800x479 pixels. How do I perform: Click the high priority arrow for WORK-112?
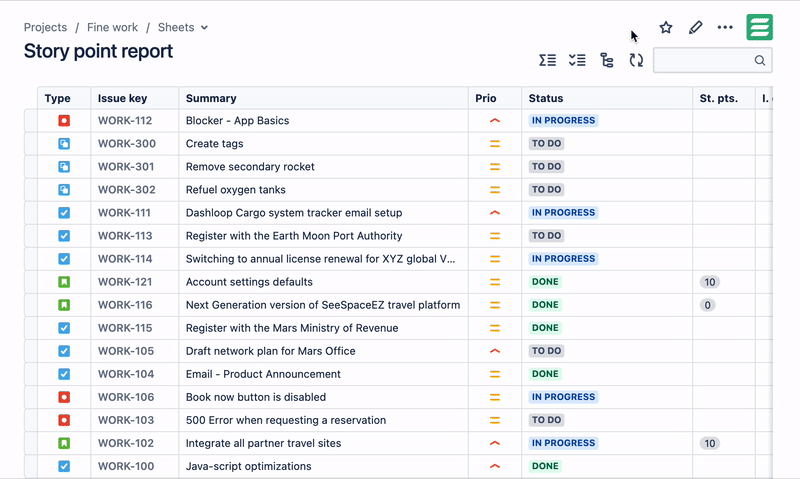pyautogui.click(x=494, y=121)
